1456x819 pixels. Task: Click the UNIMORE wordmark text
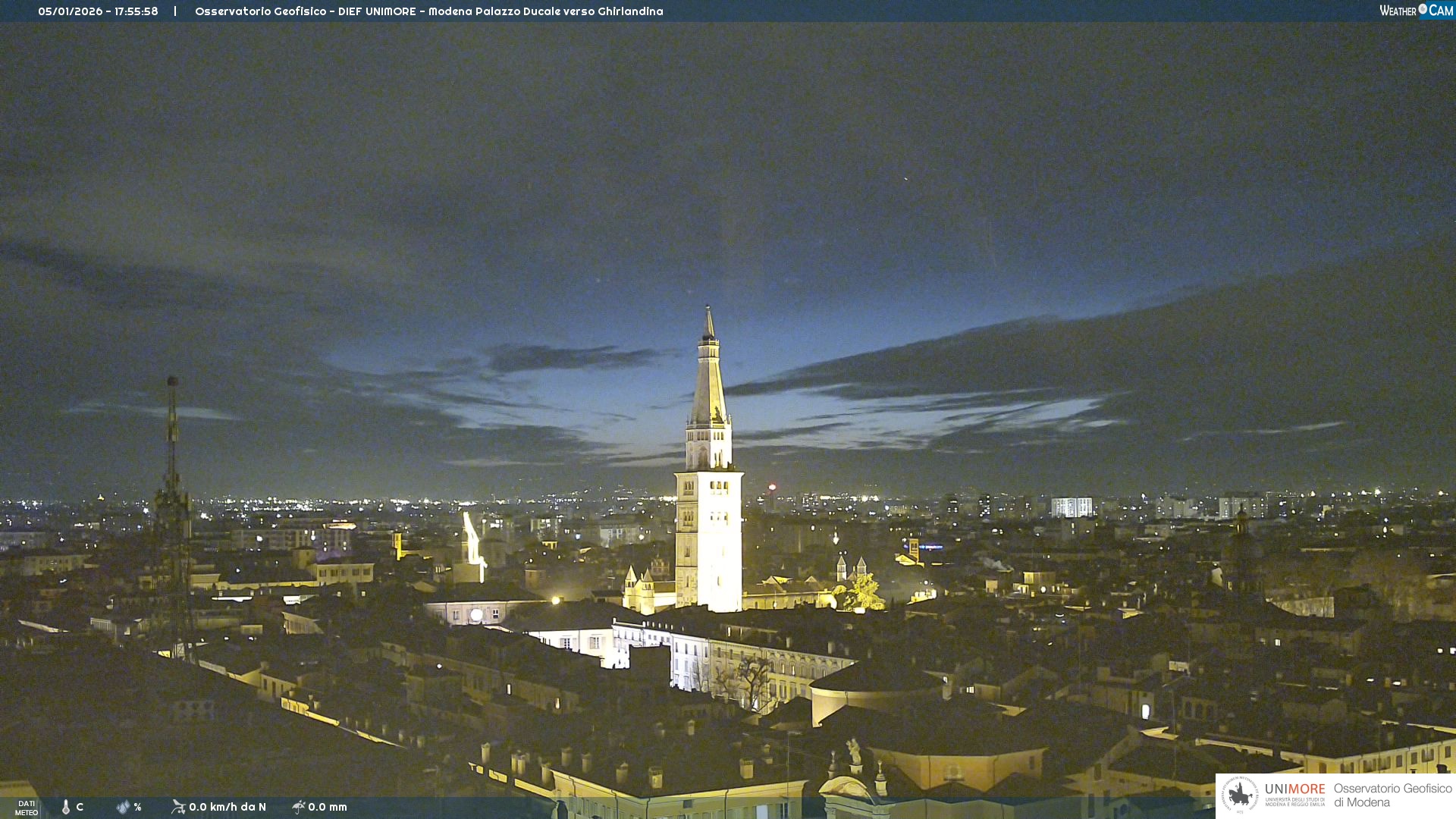point(1294,789)
